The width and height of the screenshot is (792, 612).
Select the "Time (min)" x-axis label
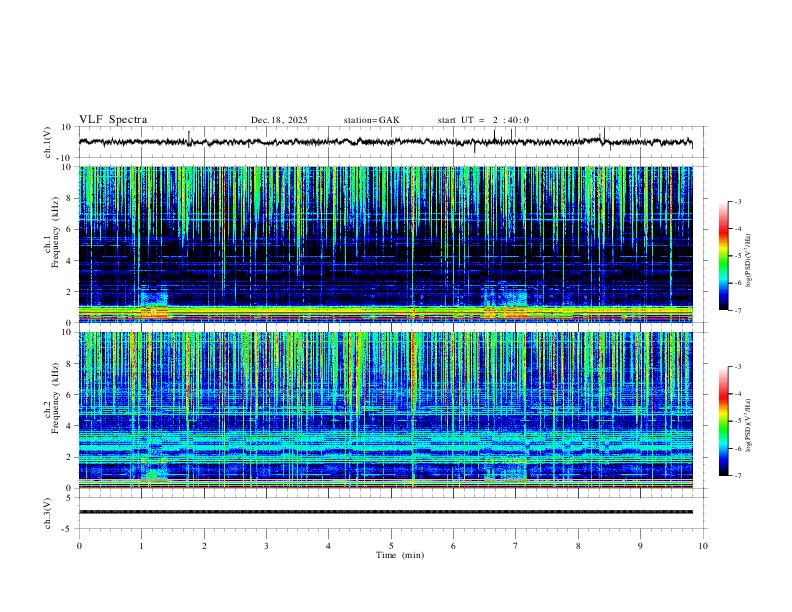(x=400, y=555)
